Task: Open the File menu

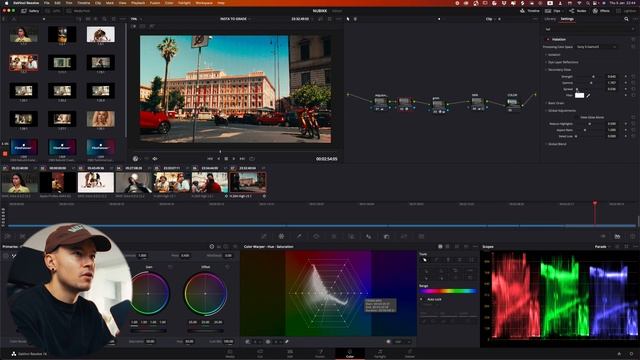Action: tap(47, 3)
